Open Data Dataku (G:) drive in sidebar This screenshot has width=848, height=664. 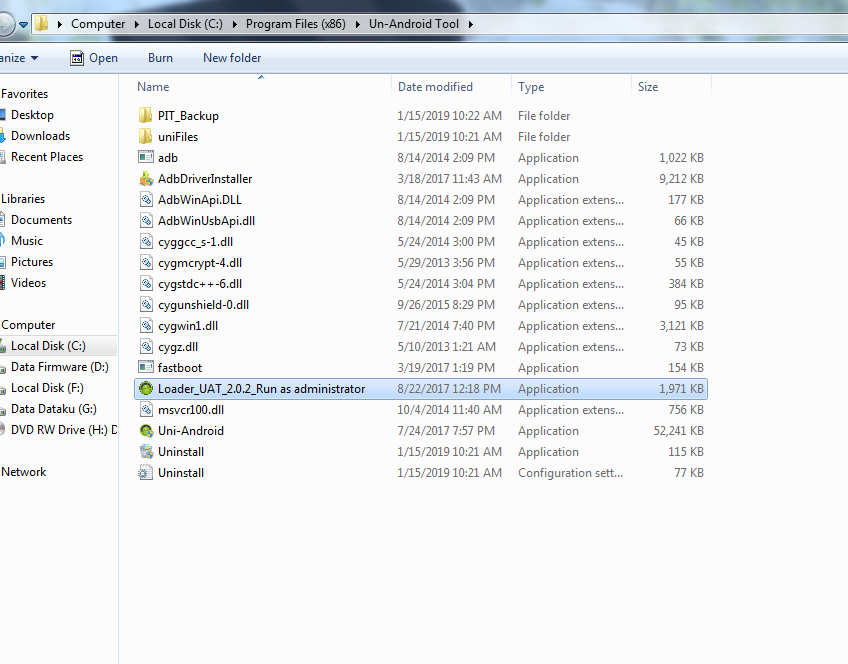click(x=54, y=409)
